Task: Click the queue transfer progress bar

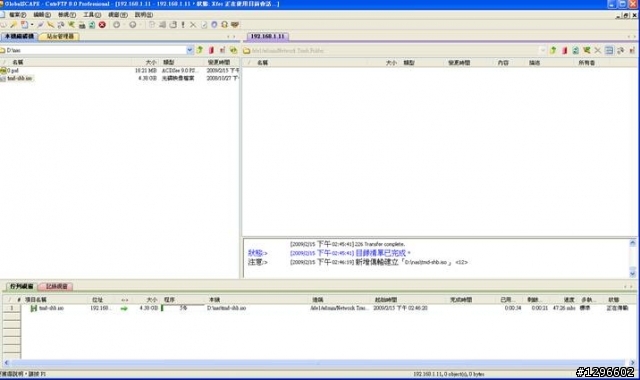Action: point(183,309)
